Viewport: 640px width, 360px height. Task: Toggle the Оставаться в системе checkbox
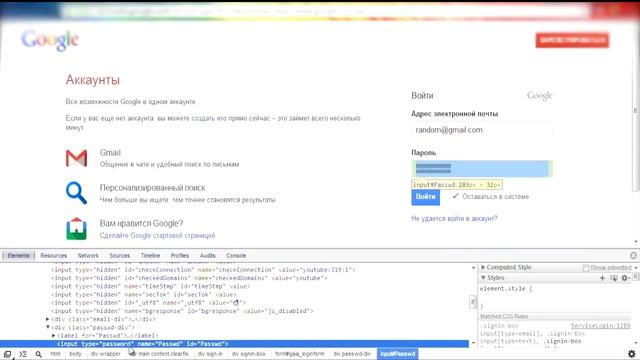click(456, 196)
